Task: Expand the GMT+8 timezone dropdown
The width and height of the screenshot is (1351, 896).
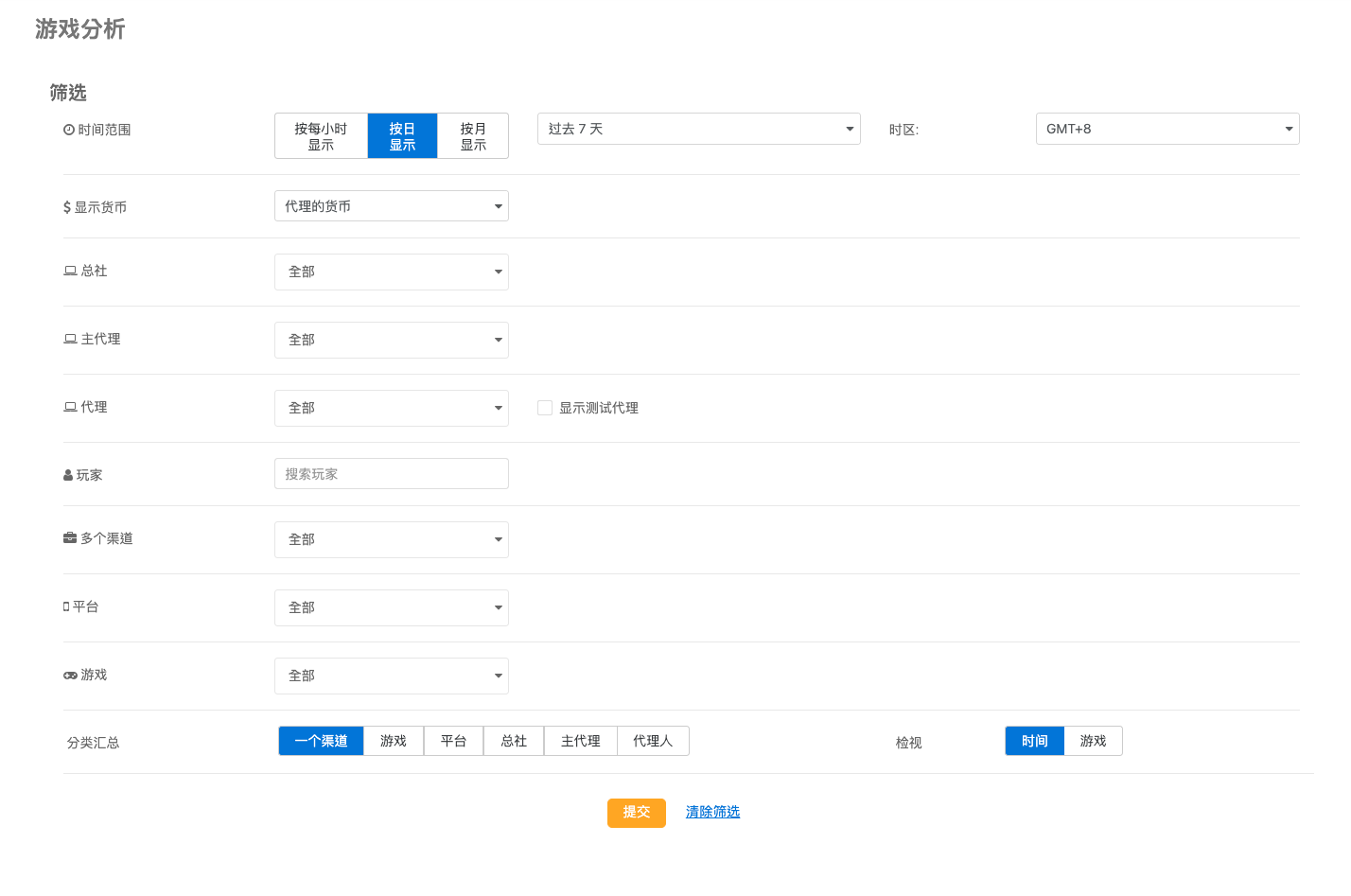Action: (x=1167, y=129)
